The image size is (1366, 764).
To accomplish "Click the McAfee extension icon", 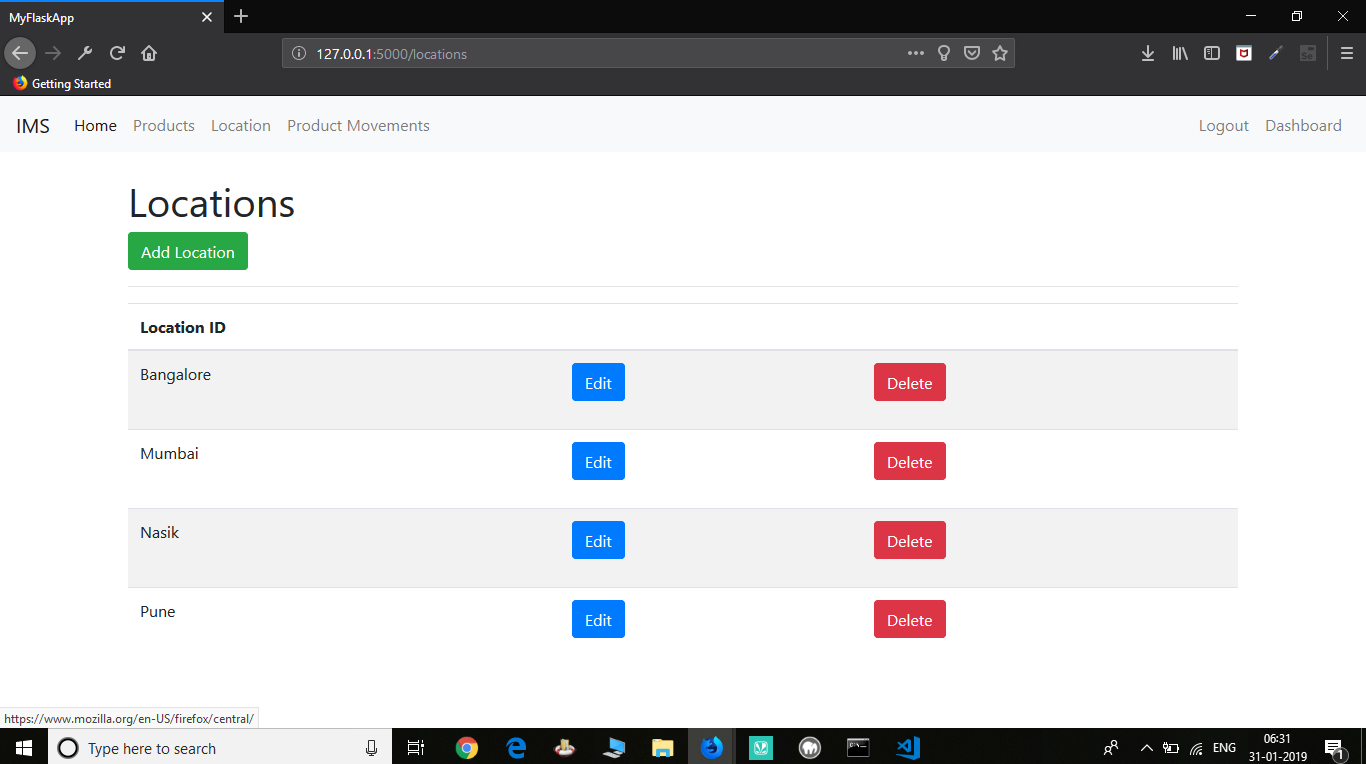I will tap(1243, 53).
